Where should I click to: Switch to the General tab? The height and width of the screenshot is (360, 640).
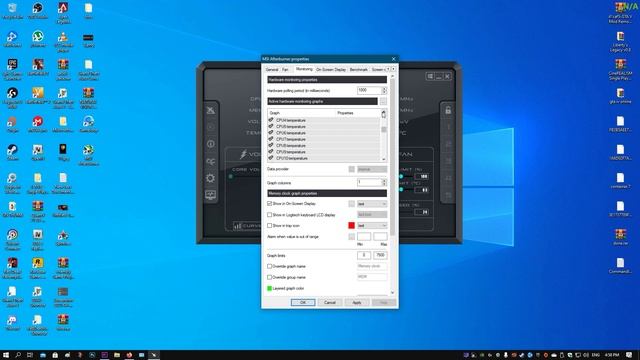(272, 70)
